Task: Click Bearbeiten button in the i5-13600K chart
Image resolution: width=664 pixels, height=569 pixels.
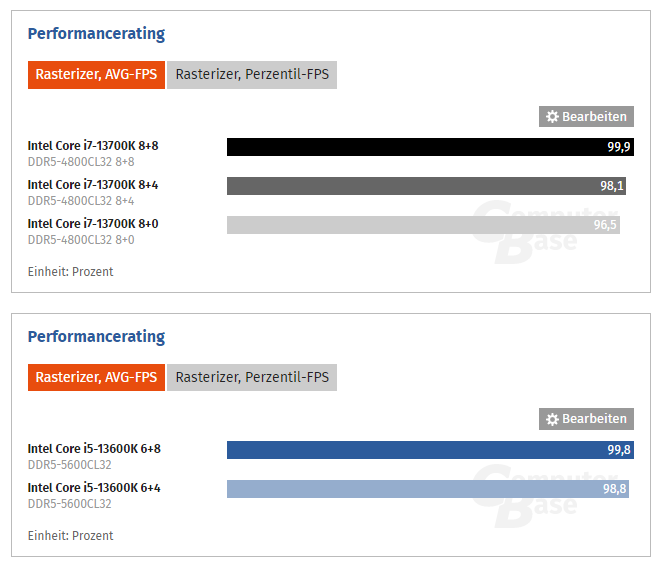Action: click(x=586, y=419)
